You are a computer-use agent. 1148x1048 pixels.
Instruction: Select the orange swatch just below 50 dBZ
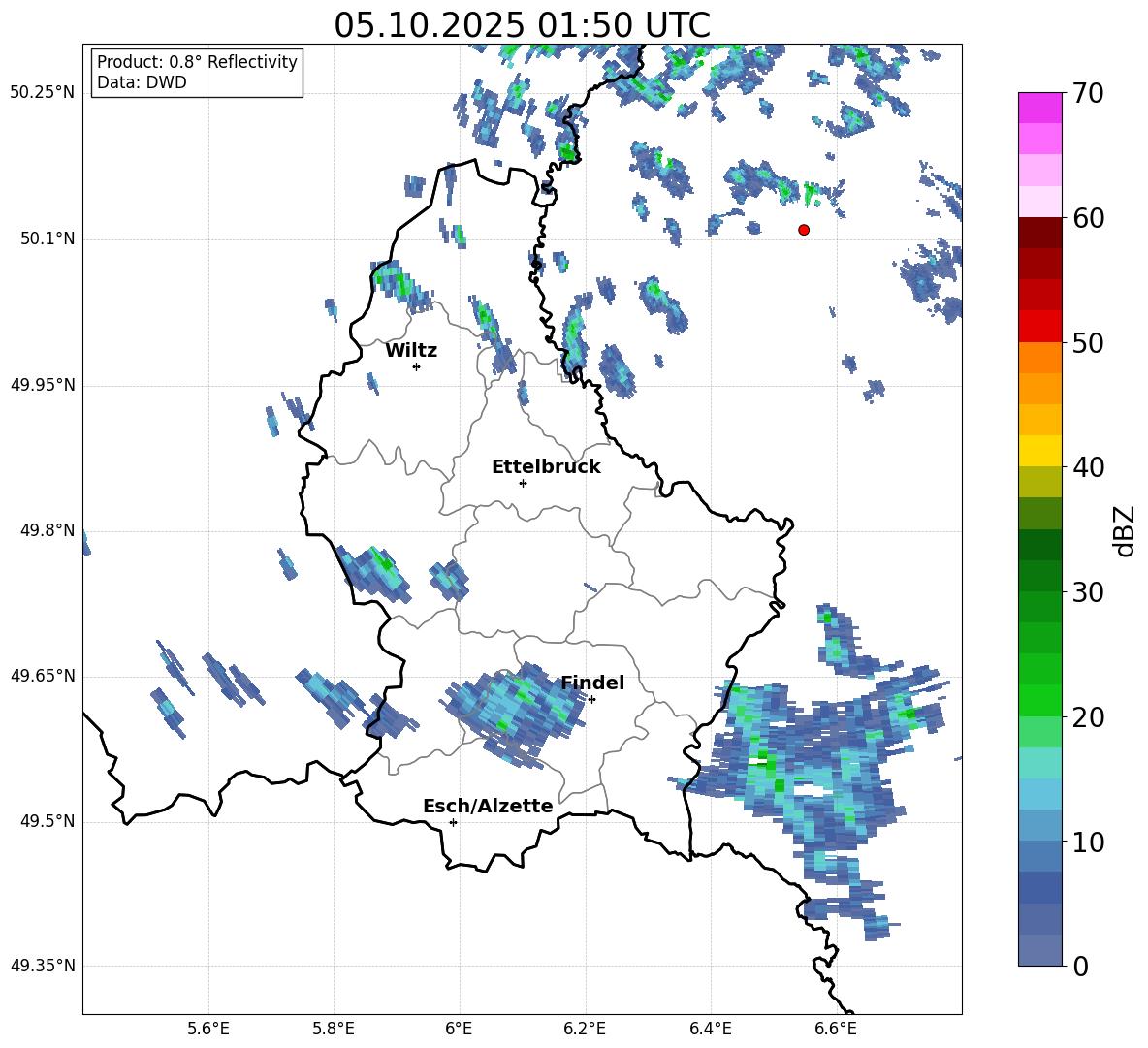click(1040, 358)
